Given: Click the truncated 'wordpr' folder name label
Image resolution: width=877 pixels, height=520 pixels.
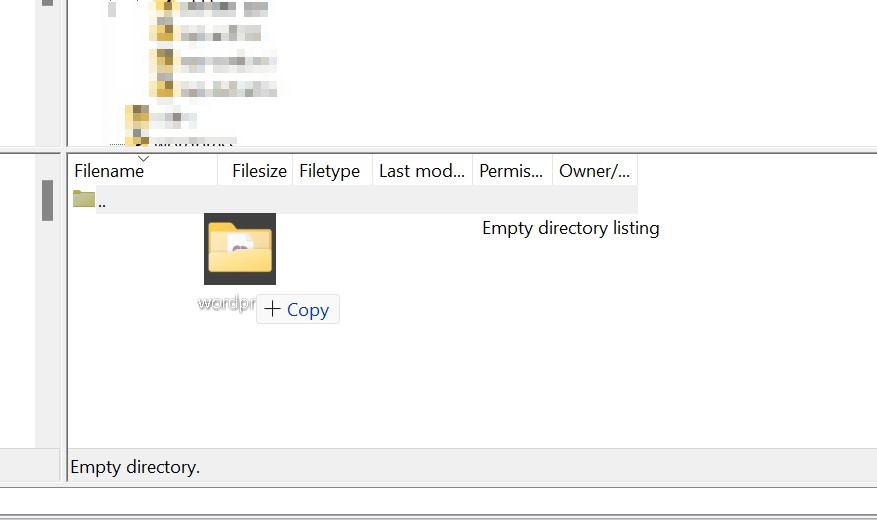Looking at the screenshot, I should (226, 302).
